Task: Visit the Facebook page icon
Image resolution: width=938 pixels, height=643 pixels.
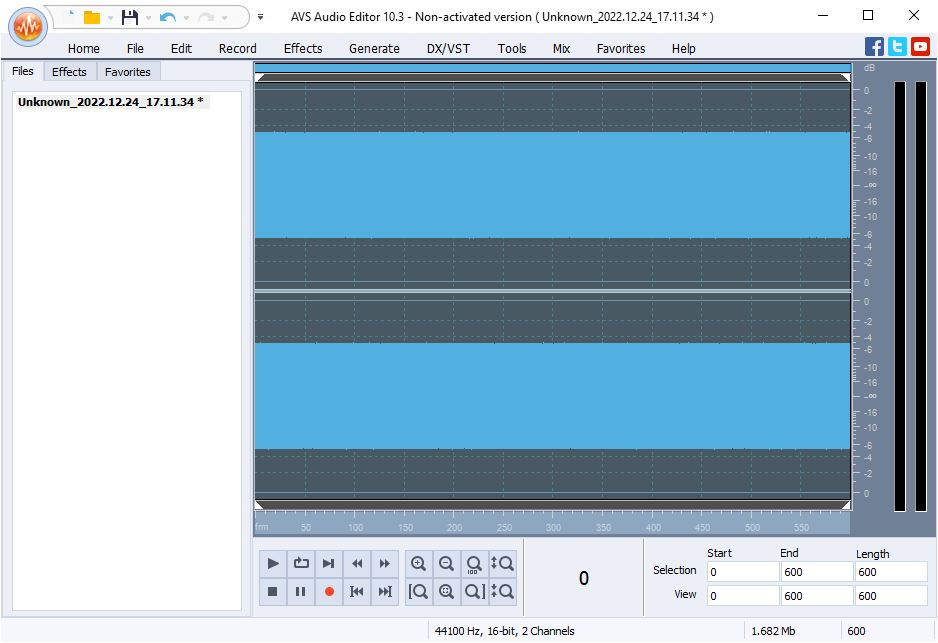Action: [874, 47]
